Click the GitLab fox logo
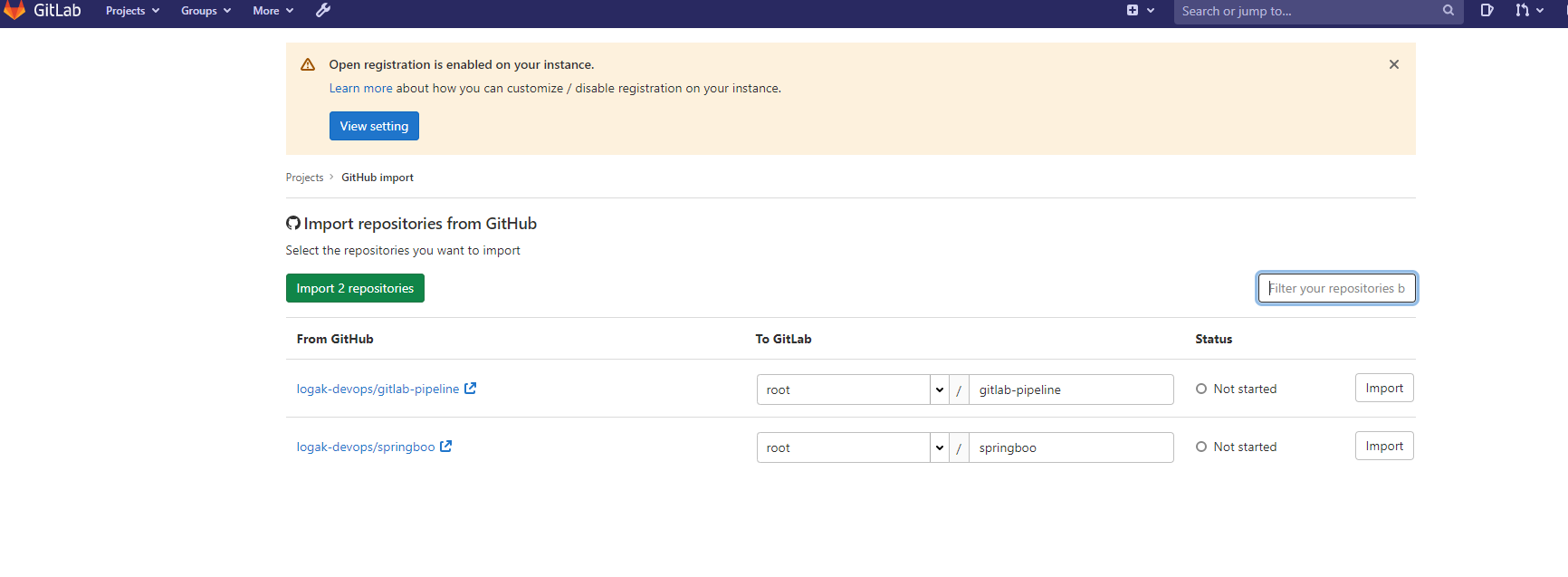This screenshot has height=577, width=1568. tap(14, 10)
